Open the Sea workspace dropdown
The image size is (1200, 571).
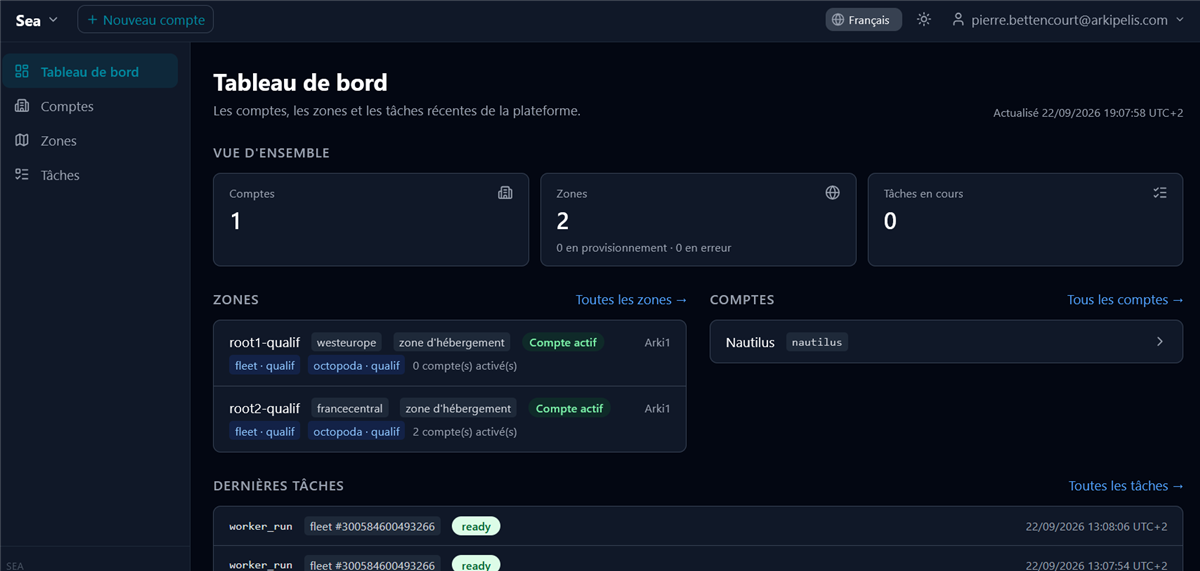click(x=37, y=20)
